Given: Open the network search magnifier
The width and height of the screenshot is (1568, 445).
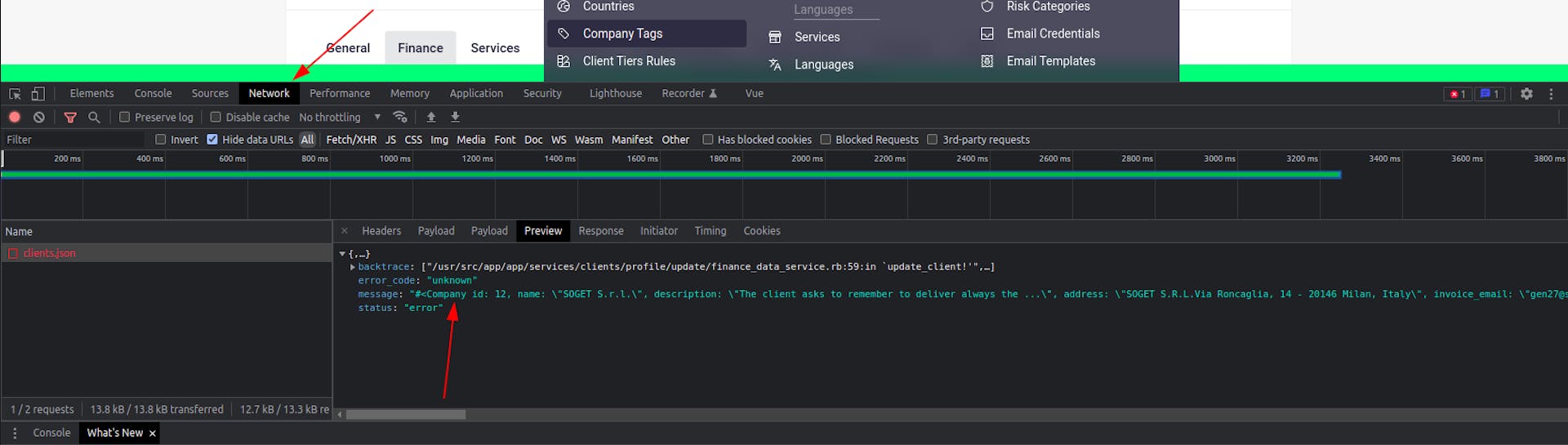Looking at the screenshot, I should [x=94, y=118].
